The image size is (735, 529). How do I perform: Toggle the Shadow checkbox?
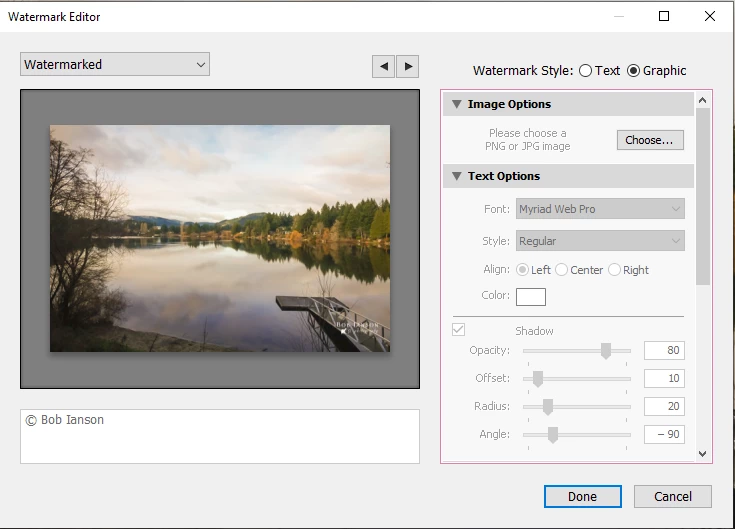[458, 329]
